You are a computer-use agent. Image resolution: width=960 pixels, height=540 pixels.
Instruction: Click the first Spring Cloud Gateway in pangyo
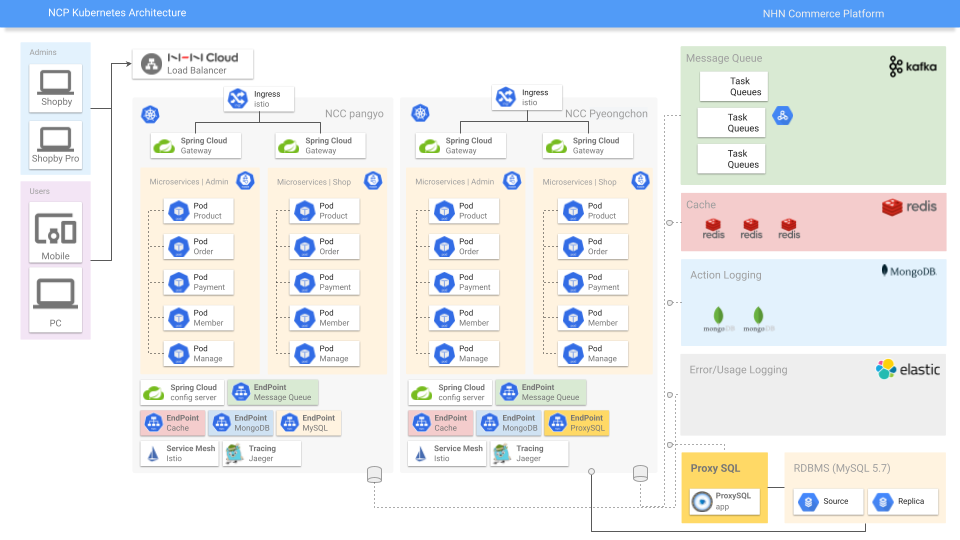pos(196,146)
